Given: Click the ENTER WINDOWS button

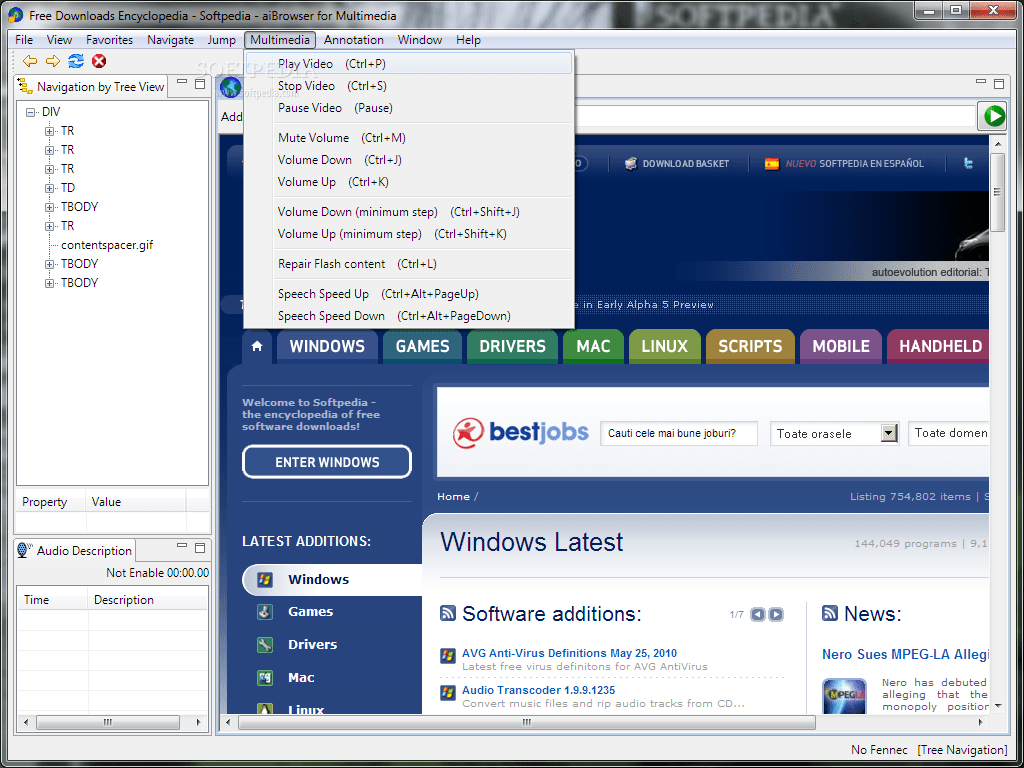Looking at the screenshot, I should (x=327, y=462).
